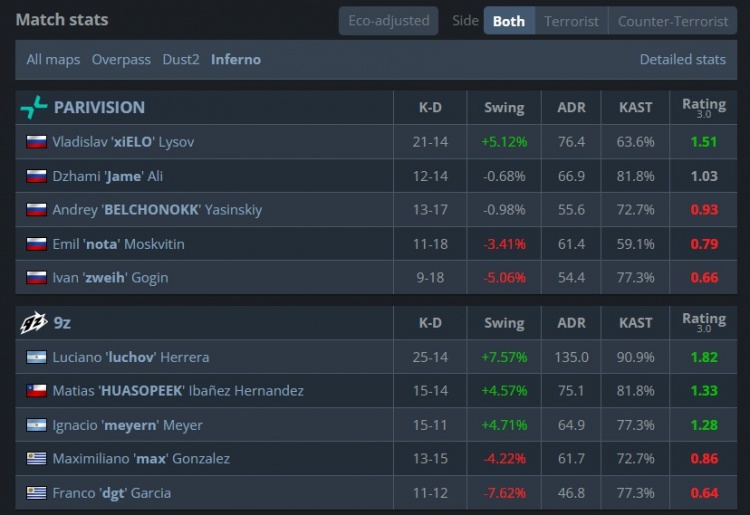Select the Dust2 map tab
Viewport: 750px width, 515px height.
click(181, 60)
